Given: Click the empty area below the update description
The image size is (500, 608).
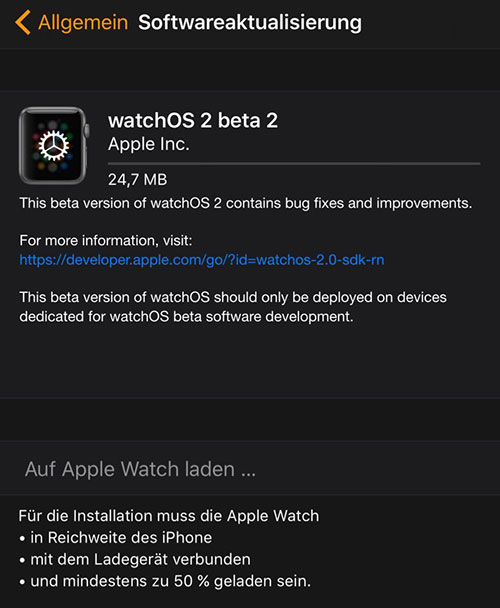Looking at the screenshot, I should (x=250, y=361).
